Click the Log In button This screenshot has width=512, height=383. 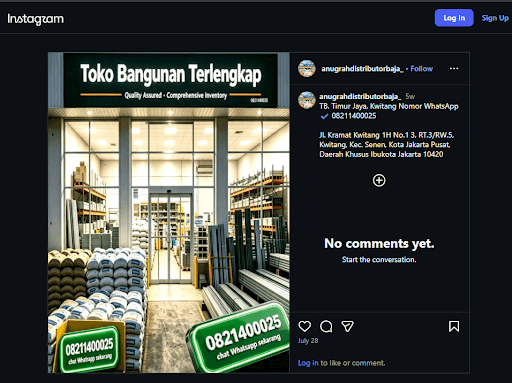[454, 18]
